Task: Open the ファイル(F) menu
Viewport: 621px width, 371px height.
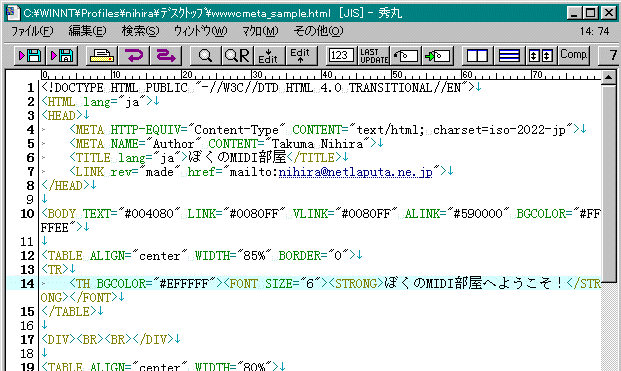Action: pyautogui.click(x=32, y=31)
